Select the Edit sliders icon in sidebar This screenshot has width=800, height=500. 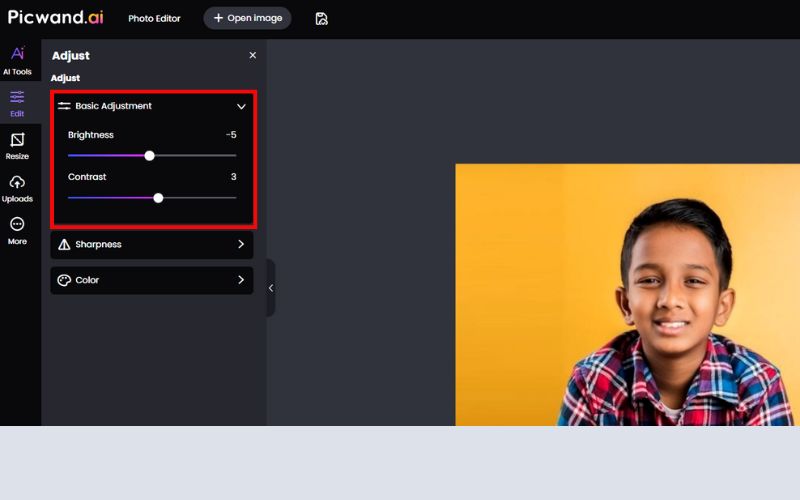tap(17, 97)
